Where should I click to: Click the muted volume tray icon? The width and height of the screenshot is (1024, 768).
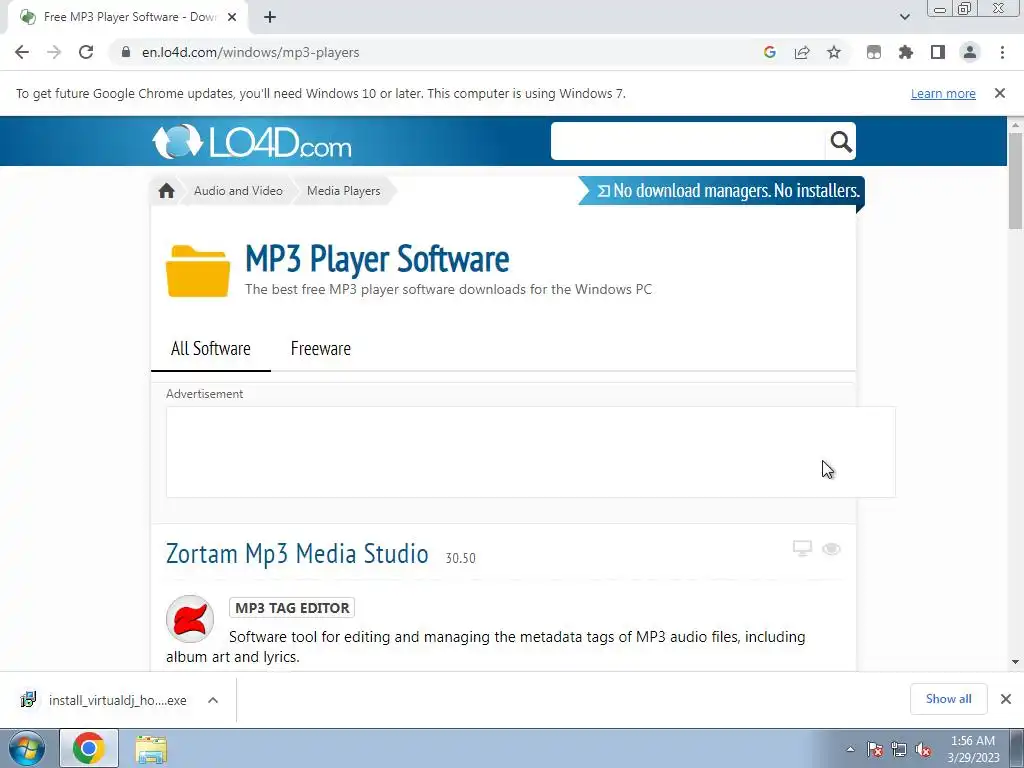(x=923, y=750)
